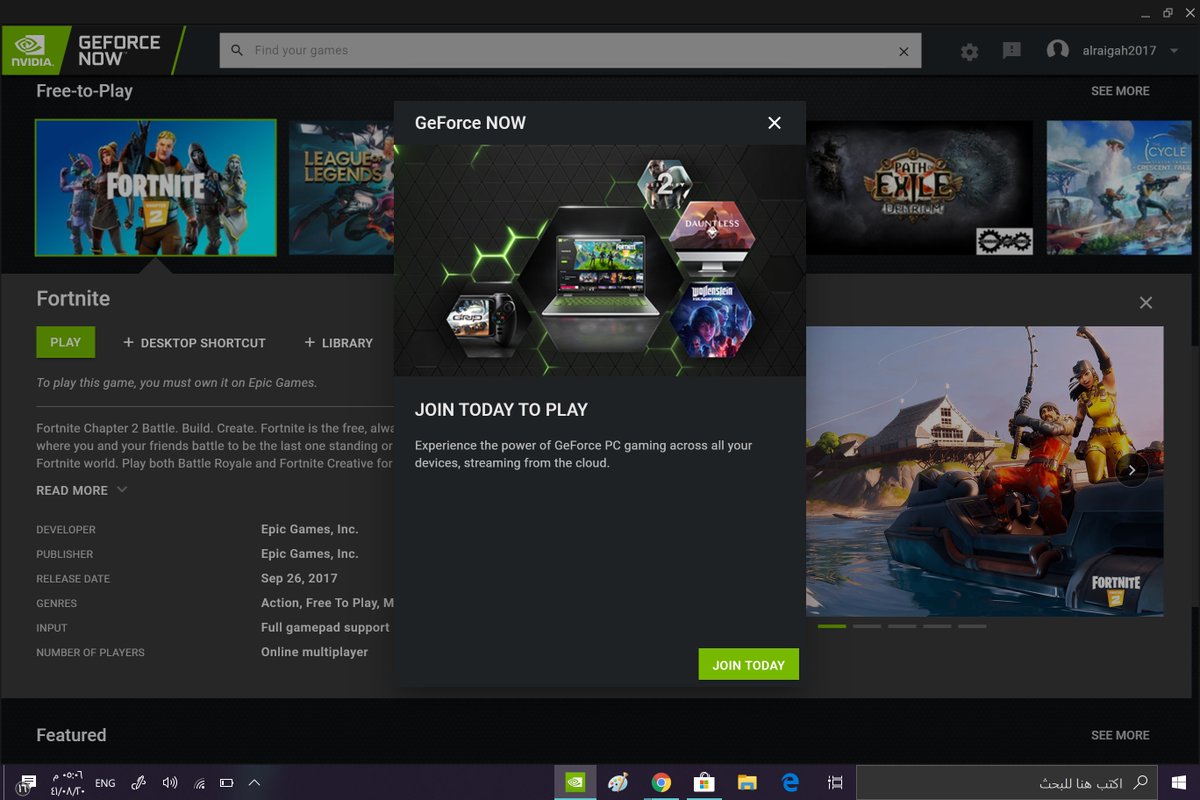Click the Free-to-Play section heading
The width and height of the screenshot is (1200, 800).
click(x=84, y=91)
